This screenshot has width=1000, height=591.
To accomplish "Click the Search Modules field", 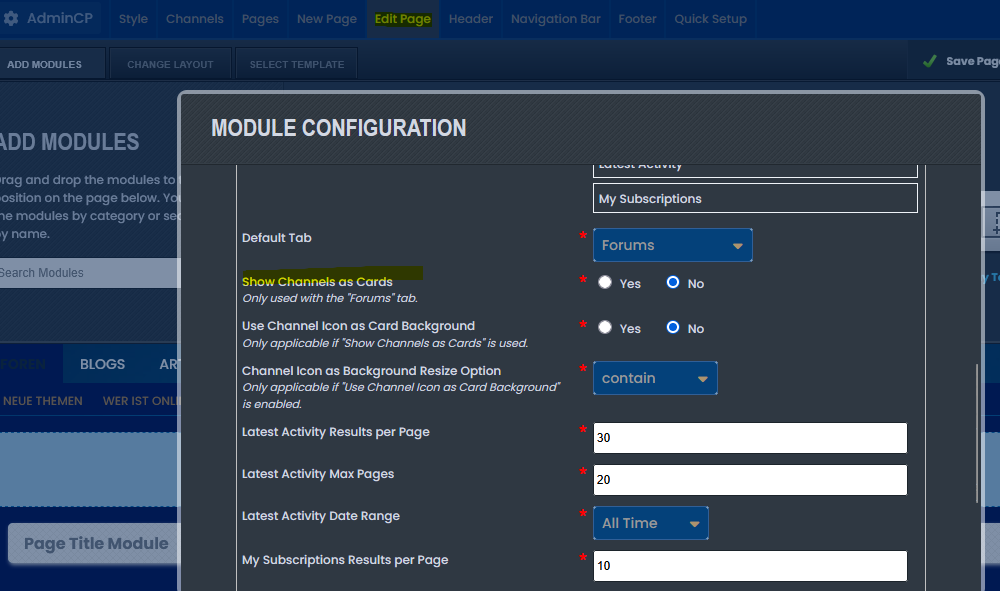I will click(x=89, y=273).
